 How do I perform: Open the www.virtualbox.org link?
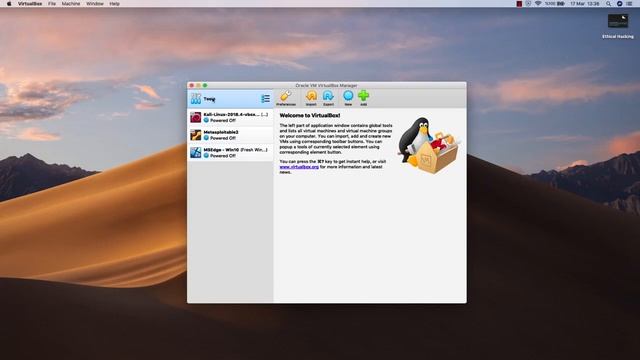299,167
